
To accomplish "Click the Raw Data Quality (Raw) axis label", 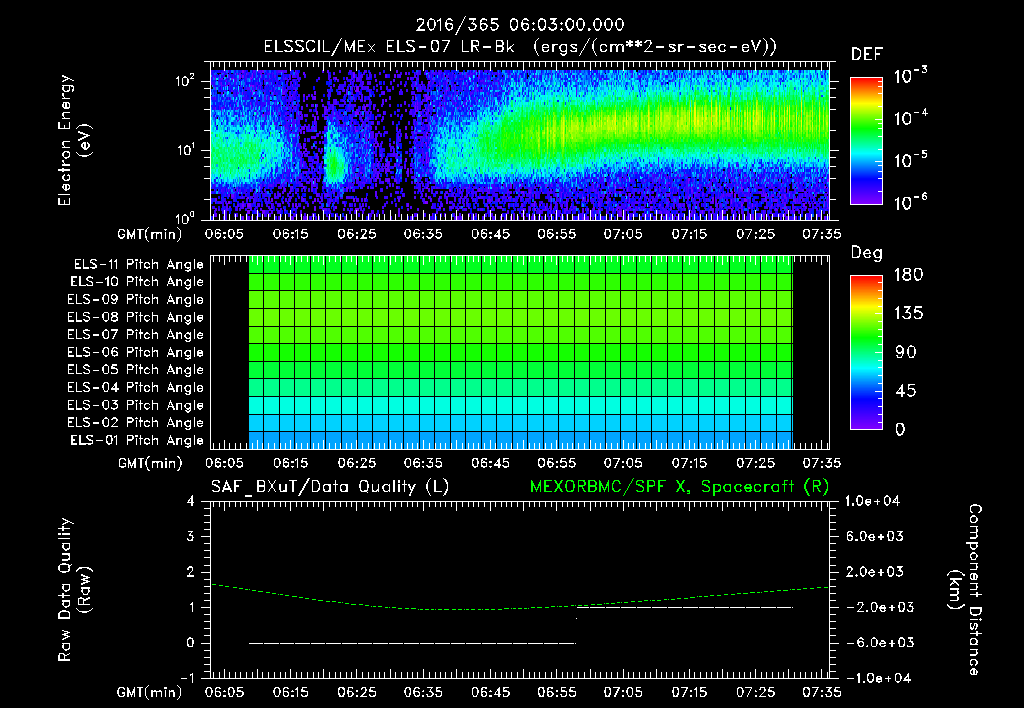I will [x=74, y=590].
